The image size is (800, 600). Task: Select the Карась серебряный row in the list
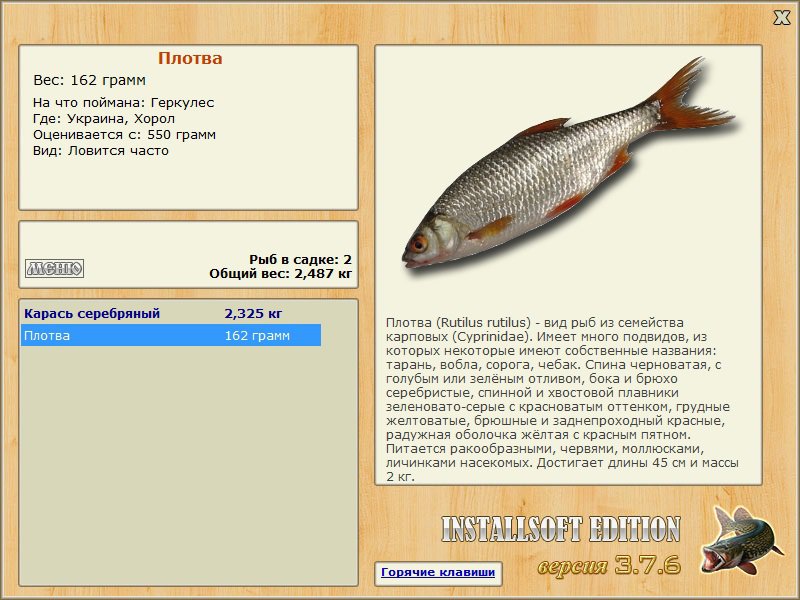click(x=171, y=313)
